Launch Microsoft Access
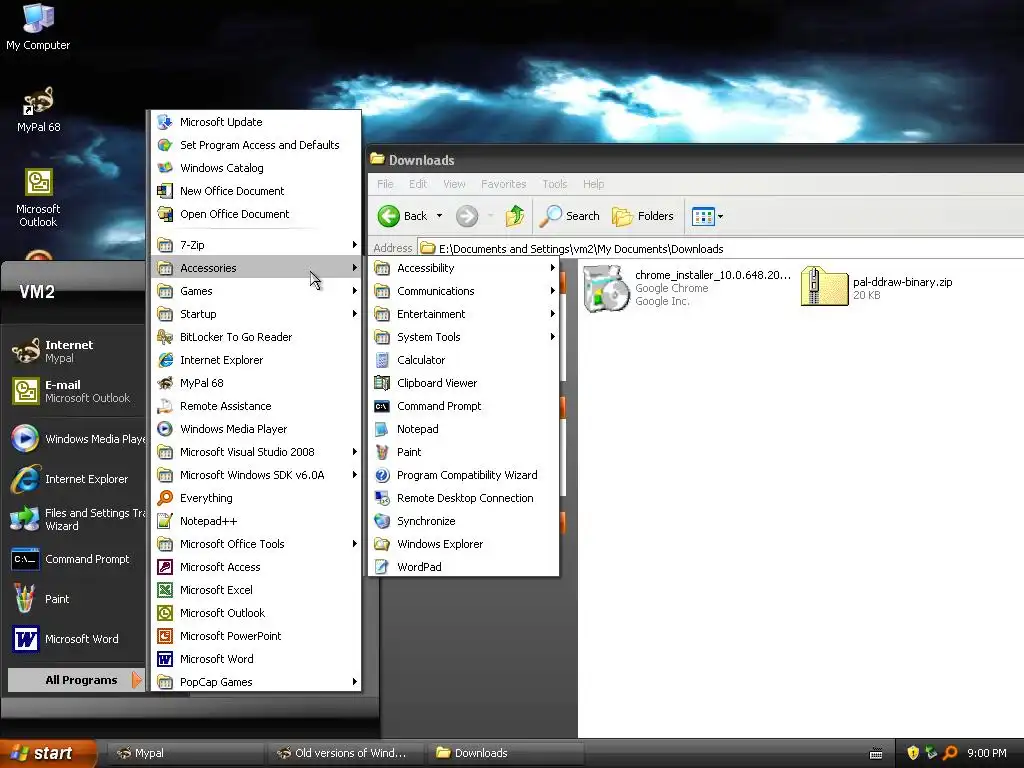The width and height of the screenshot is (1024, 768). click(x=256, y=567)
